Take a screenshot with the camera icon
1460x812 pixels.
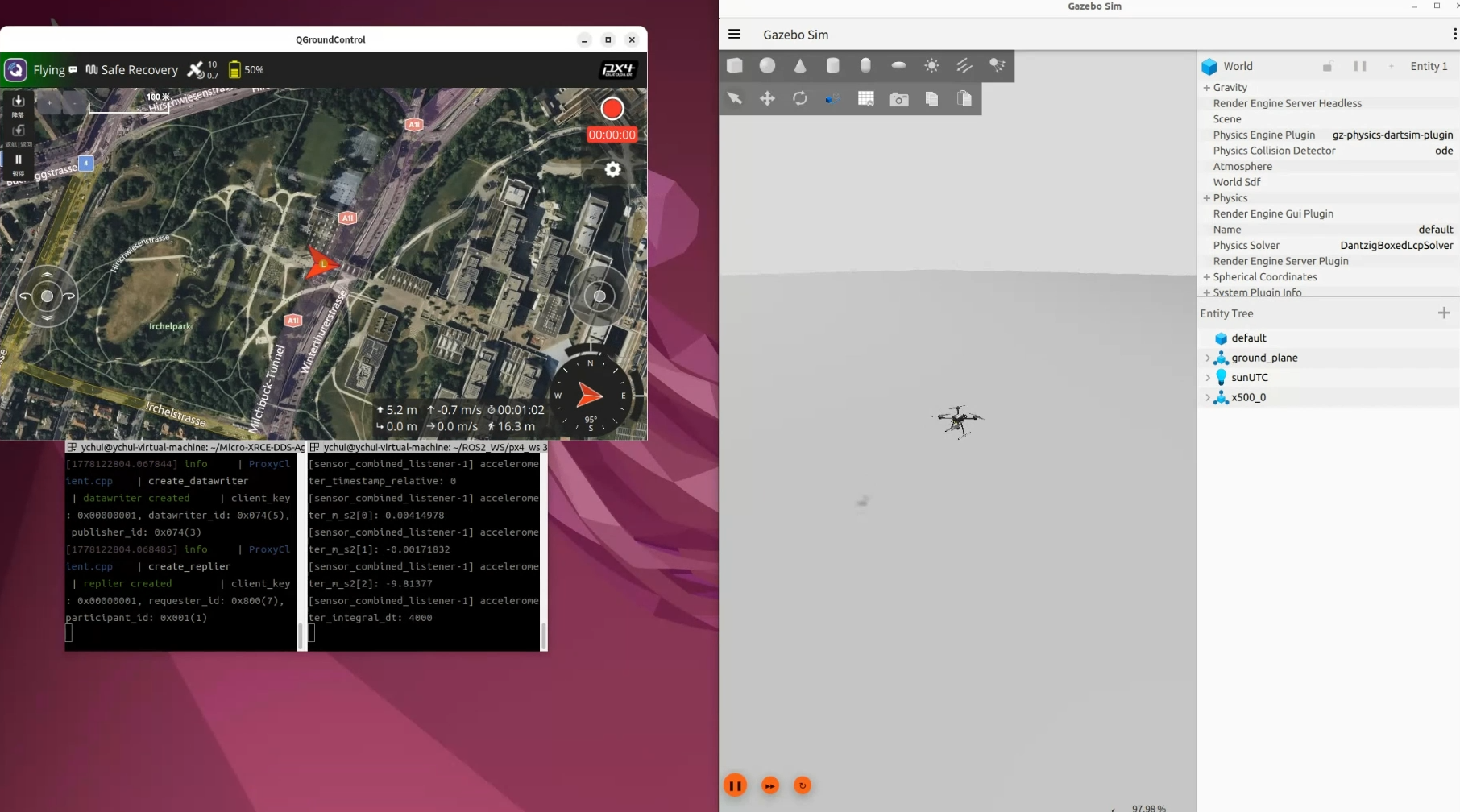pos(898,99)
